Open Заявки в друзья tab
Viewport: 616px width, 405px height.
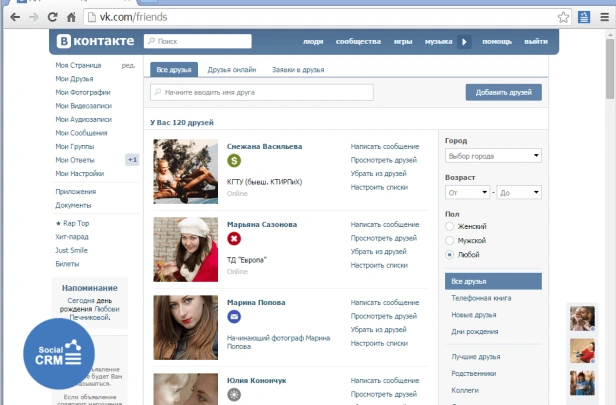pos(300,70)
